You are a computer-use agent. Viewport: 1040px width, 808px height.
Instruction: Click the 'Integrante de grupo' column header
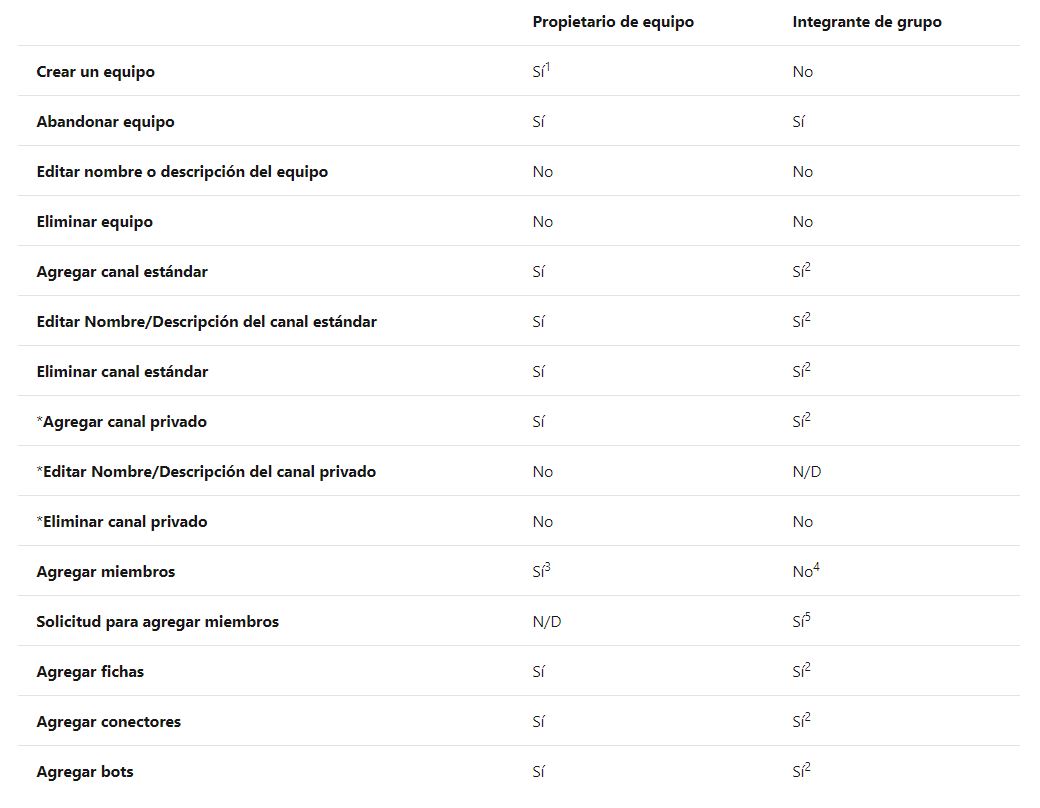coord(867,22)
